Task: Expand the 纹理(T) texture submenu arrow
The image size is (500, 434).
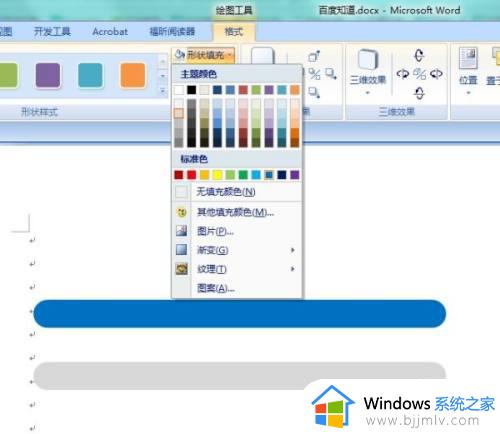Action: tap(292, 269)
